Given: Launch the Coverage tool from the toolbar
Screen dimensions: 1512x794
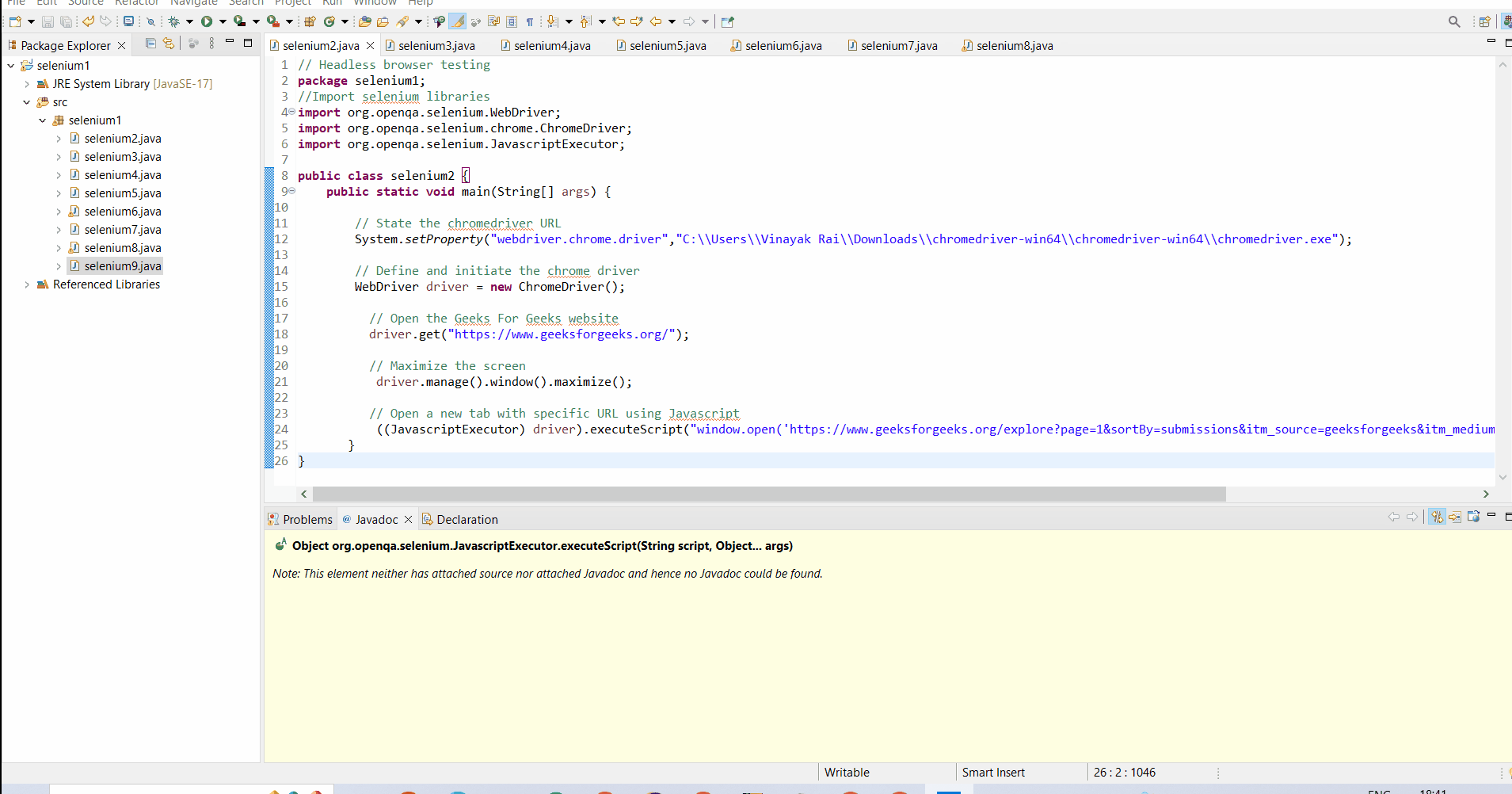Looking at the screenshot, I should point(239,21).
